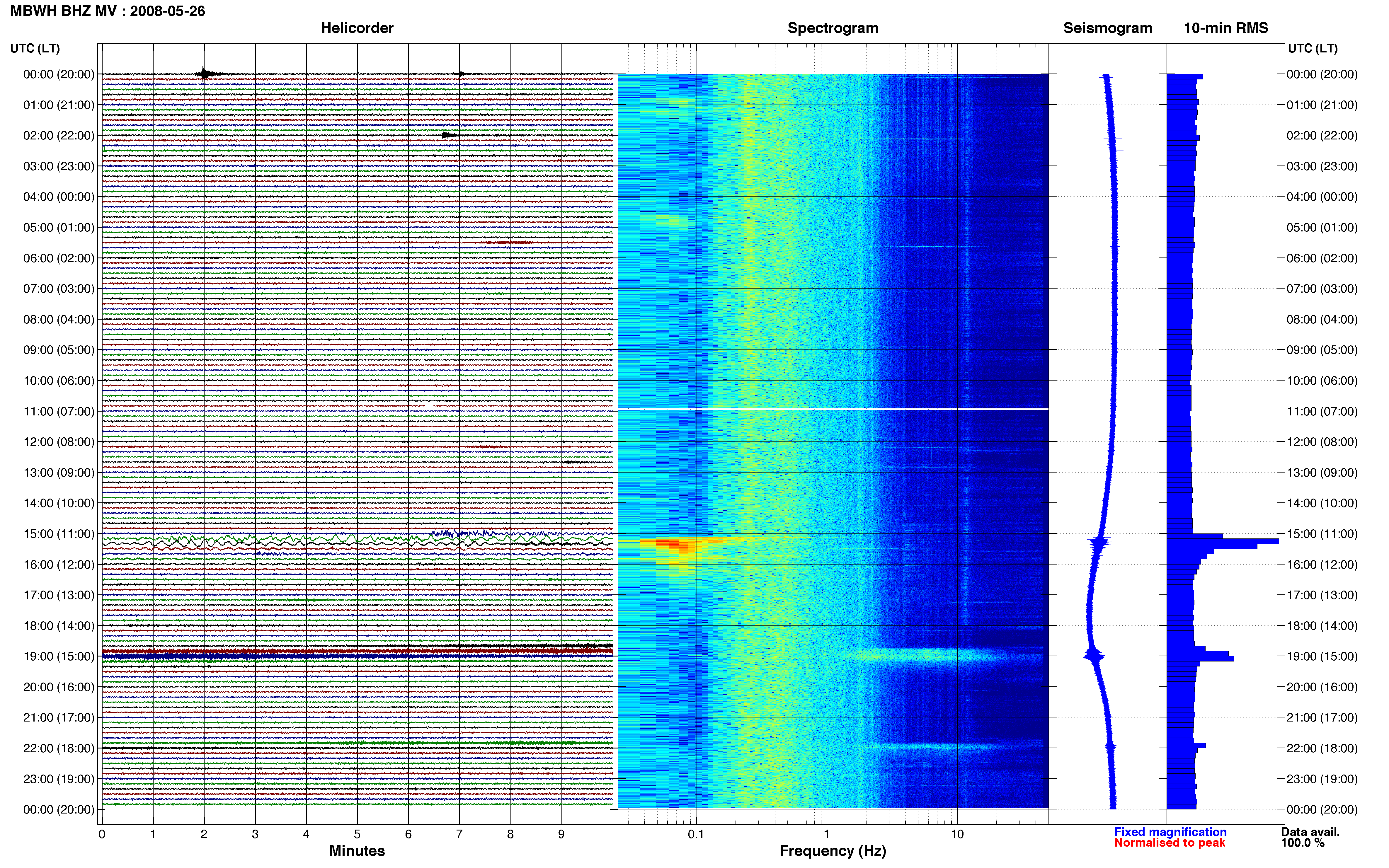Click the Seismogram column heading
Screen dimensions: 1389x868
click(x=1108, y=28)
